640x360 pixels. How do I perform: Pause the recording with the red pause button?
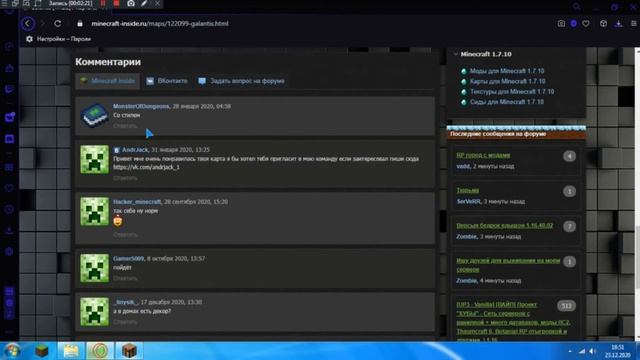(103, 3)
